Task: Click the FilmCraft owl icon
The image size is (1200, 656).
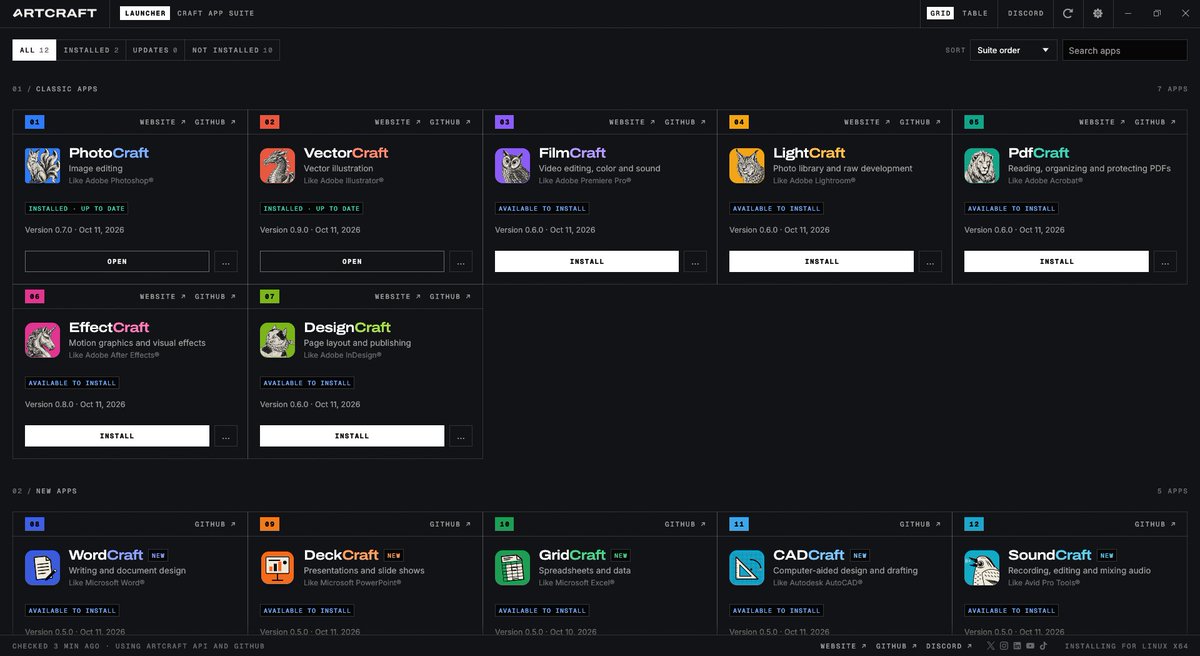Action: tap(512, 166)
